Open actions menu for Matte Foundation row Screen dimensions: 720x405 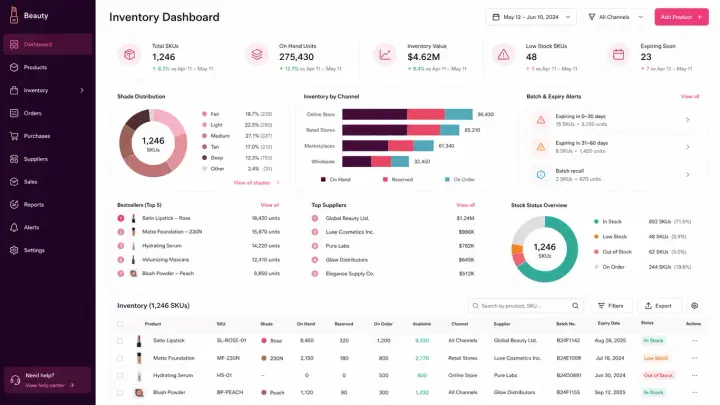pos(694,358)
